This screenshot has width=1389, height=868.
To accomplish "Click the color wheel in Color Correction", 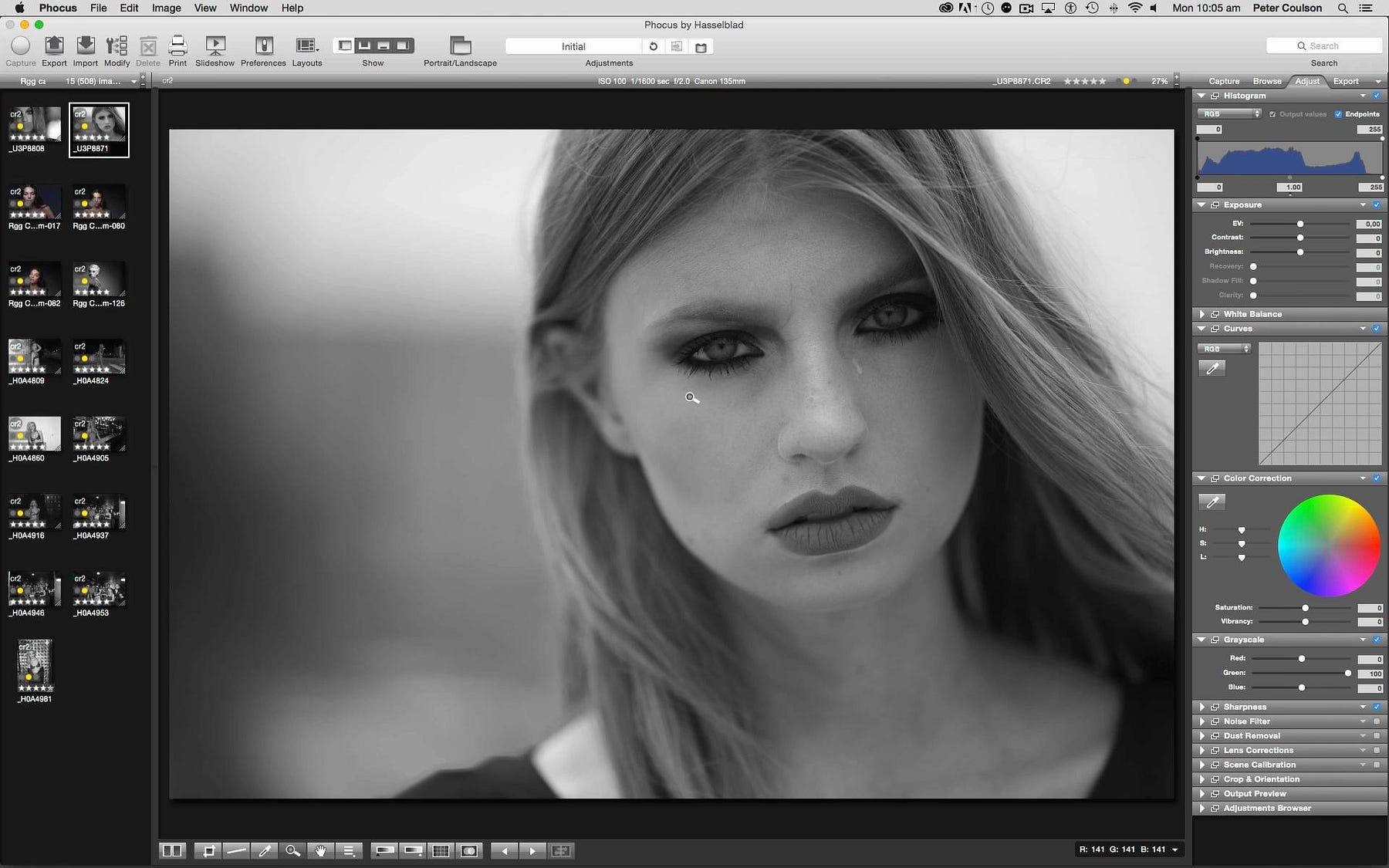I will [x=1329, y=545].
